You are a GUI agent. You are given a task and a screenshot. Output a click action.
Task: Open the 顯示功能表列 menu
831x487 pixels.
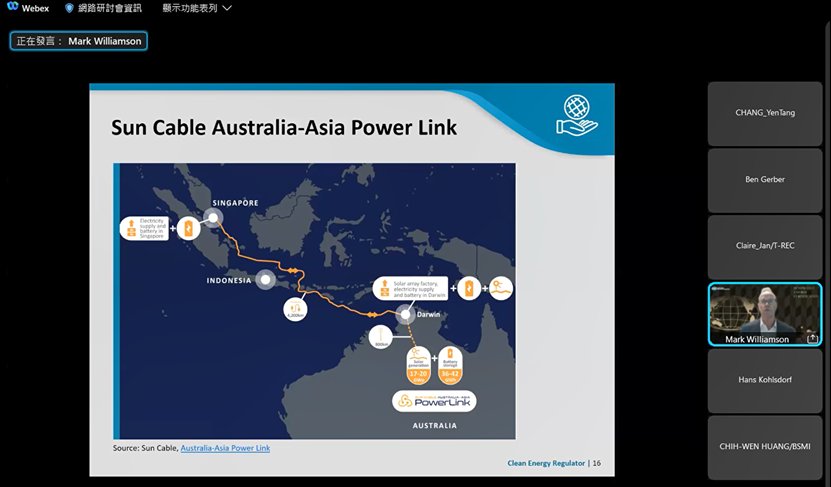tap(190, 8)
